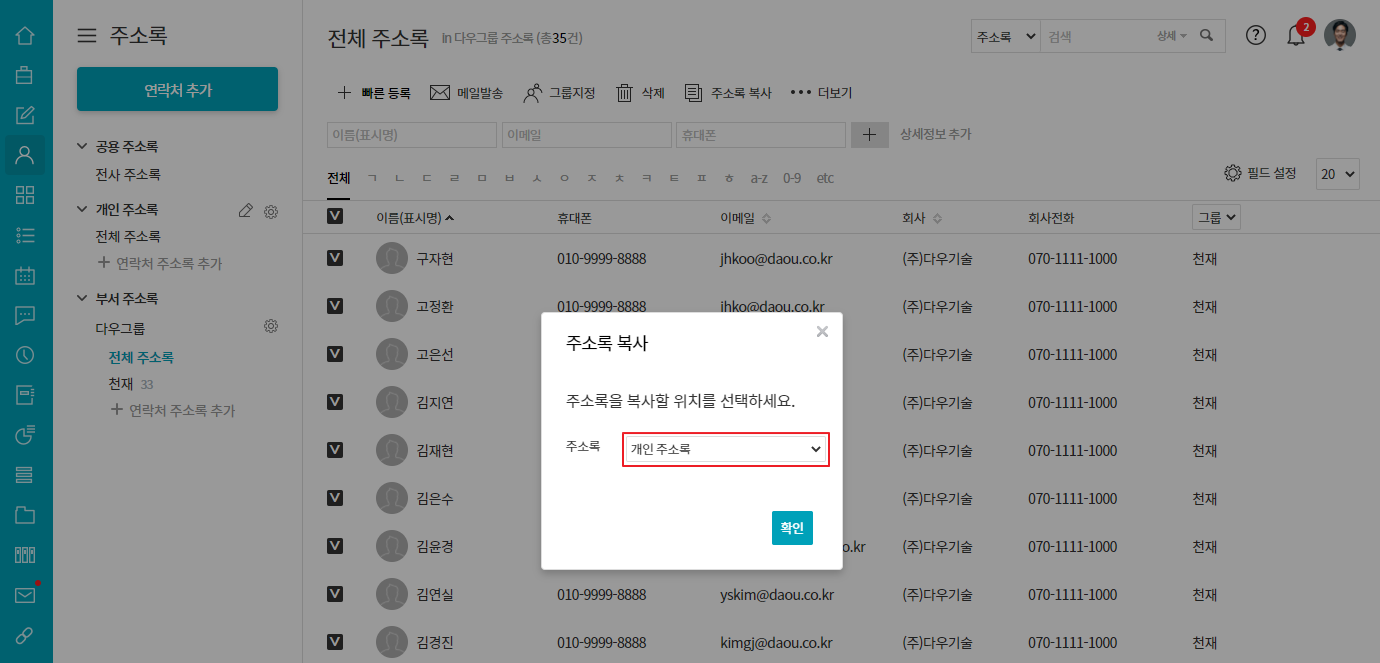Click the notification bell icon
Screen dimensions: 1380x663
pyautogui.click(x=1296, y=36)
